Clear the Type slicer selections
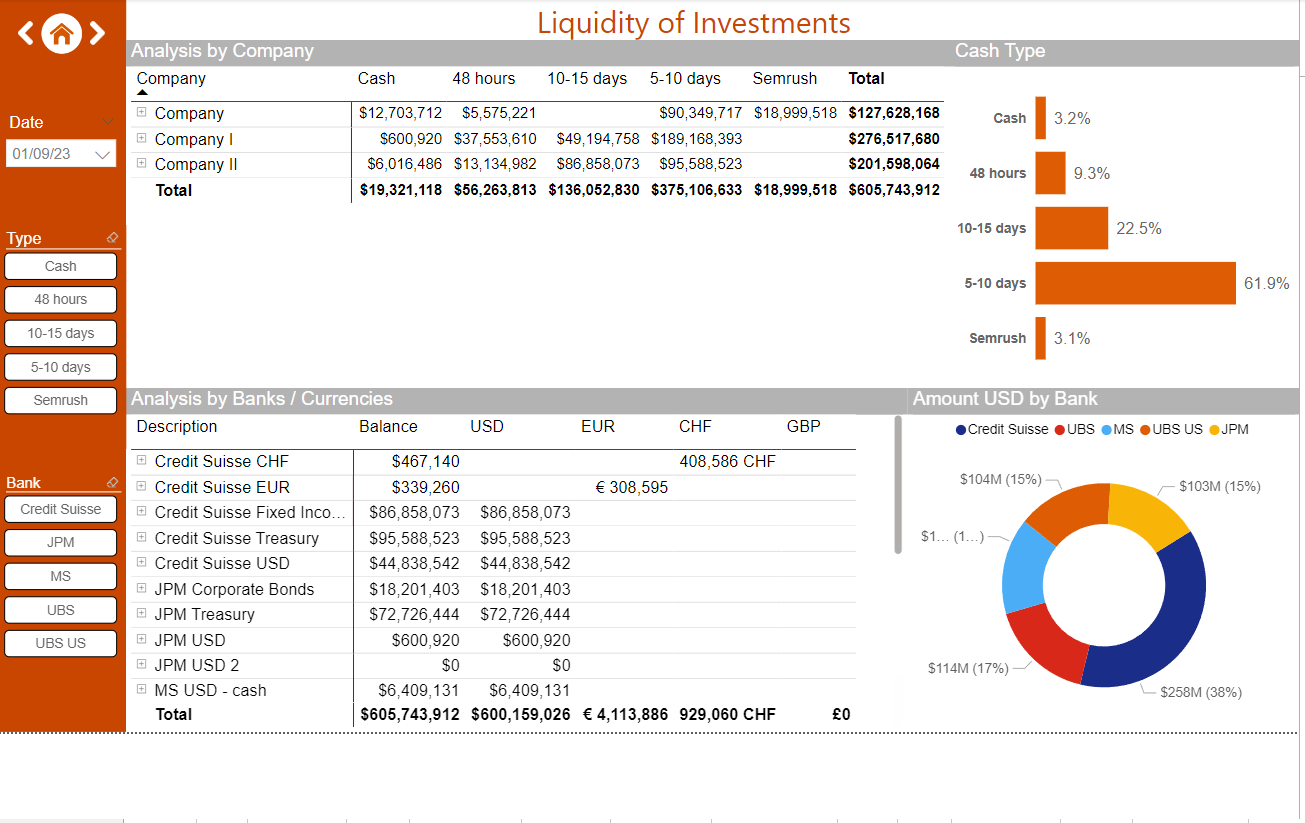 pos(112,238)
